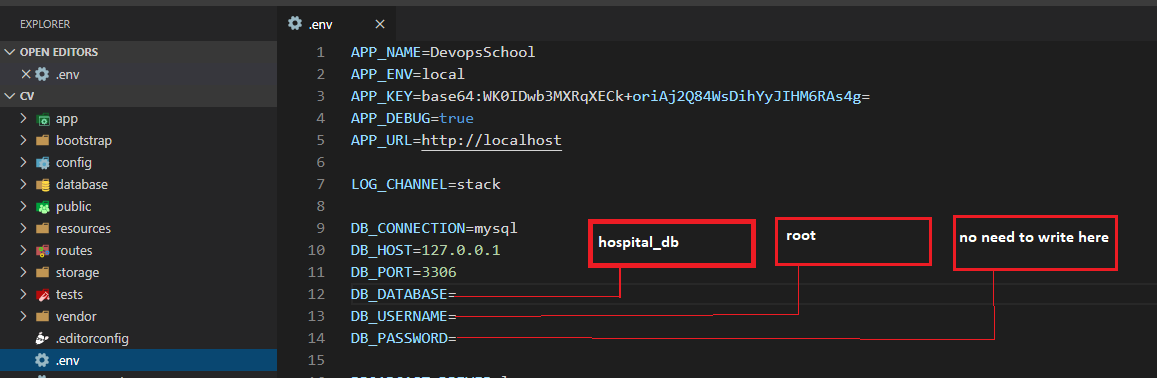Click the config folder gear icon
The width and height of the screenshot is (1157, 378).
(x=43, y=162)
